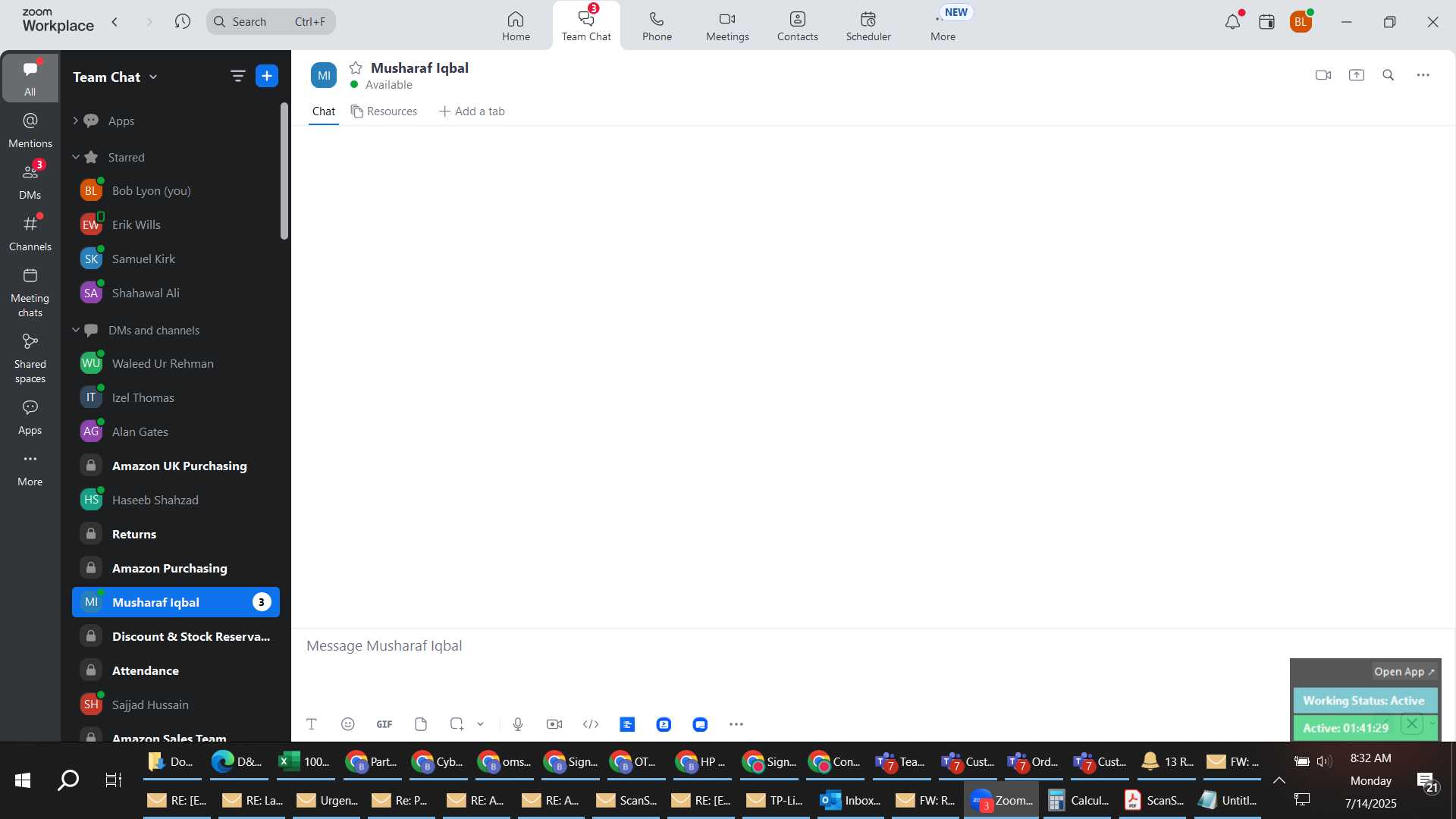Open the GIF picker
Viewport: 1456px width, 819px height.
[384, 724]
